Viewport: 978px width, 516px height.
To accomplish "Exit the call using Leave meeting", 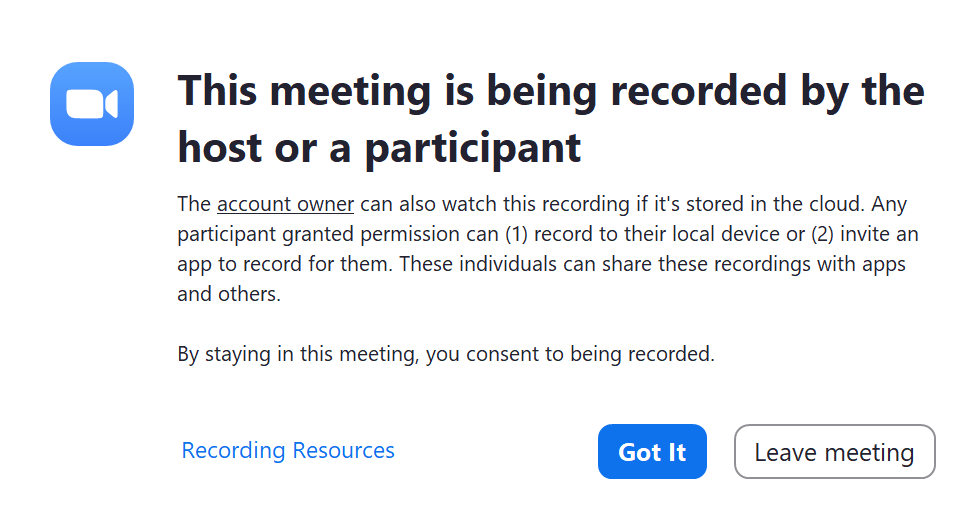I will coord(835,452).
